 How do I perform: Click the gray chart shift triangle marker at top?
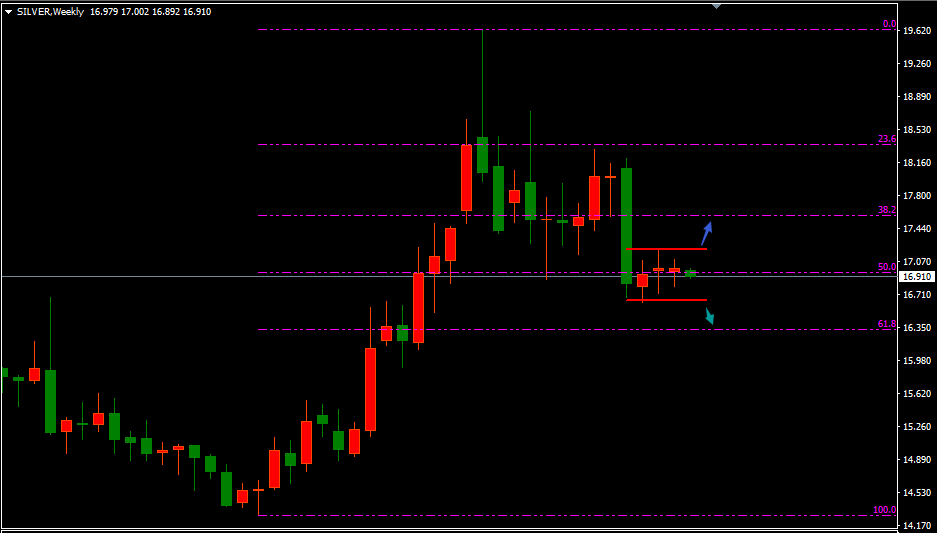[716, 5]
